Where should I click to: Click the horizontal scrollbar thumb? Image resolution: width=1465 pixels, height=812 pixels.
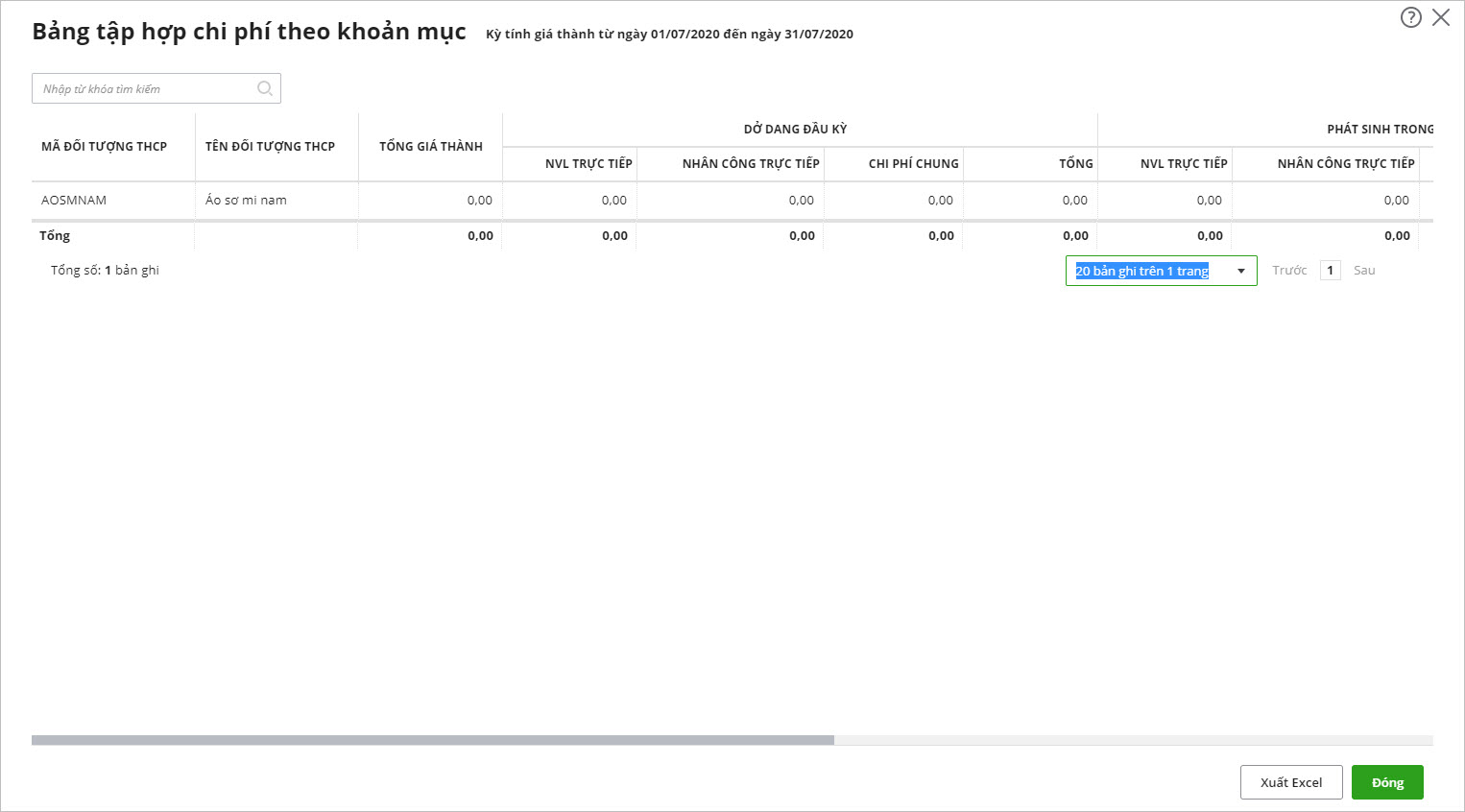click(x=433, y=740)
